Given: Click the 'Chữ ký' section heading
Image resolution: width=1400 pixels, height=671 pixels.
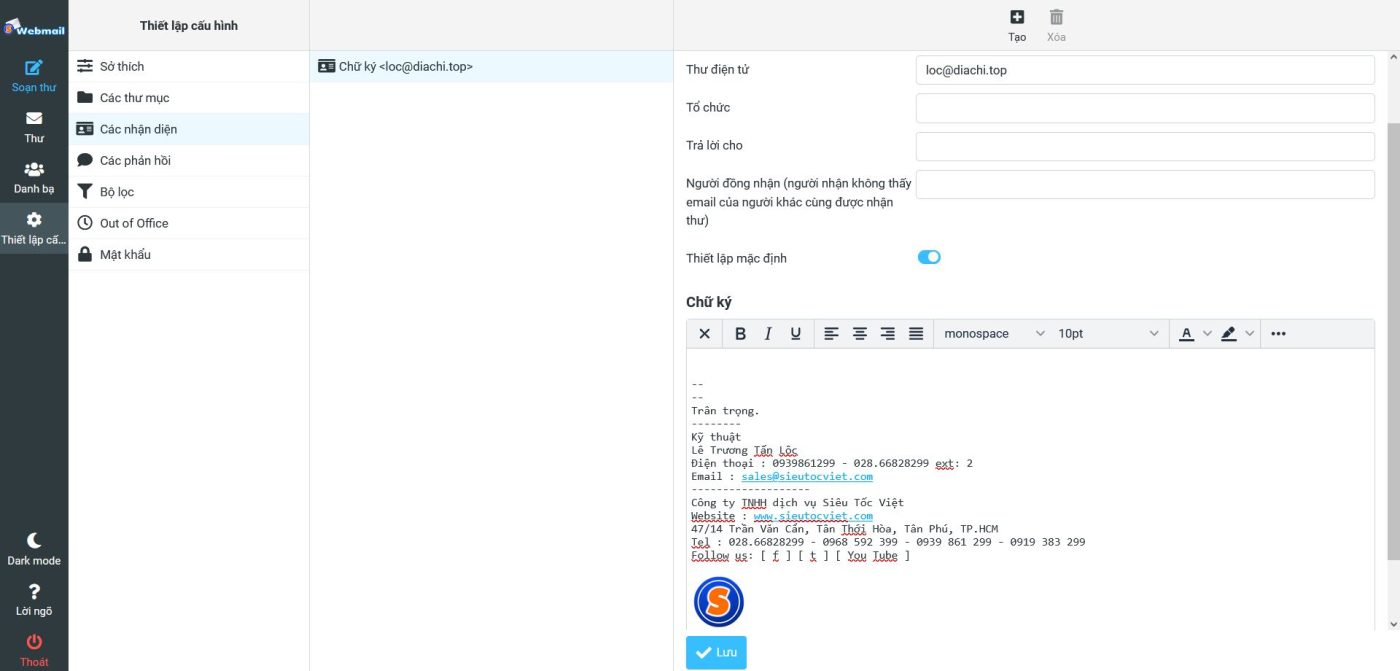Looking at the screenshot, I should pyautogui.click(x=709, y=302).
